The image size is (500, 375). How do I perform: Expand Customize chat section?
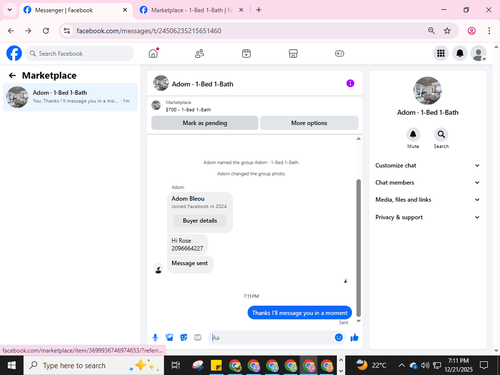(x=428, y=166)
